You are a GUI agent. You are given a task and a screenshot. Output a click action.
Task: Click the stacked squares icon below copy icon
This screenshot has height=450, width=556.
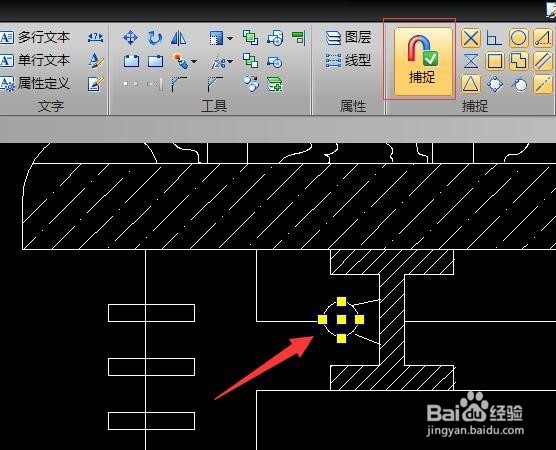tap(250, 61)
